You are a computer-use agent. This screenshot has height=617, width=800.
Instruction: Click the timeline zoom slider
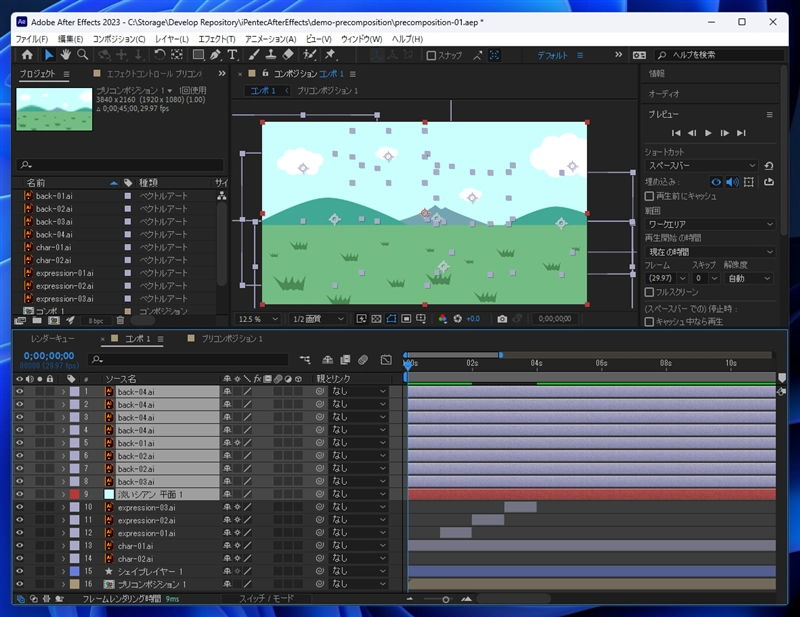coord(446,599)
